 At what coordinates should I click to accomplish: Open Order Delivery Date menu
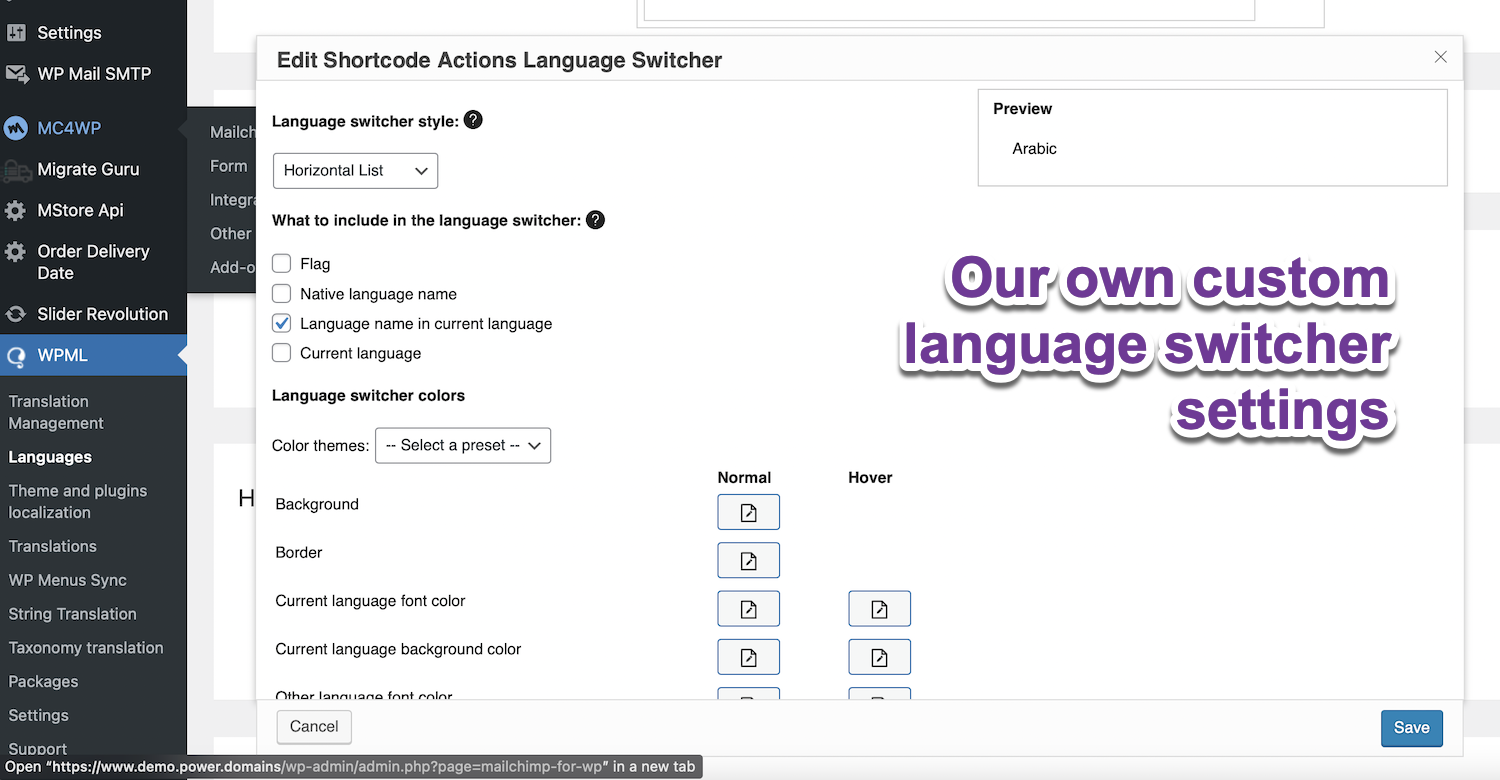point(93,262)
